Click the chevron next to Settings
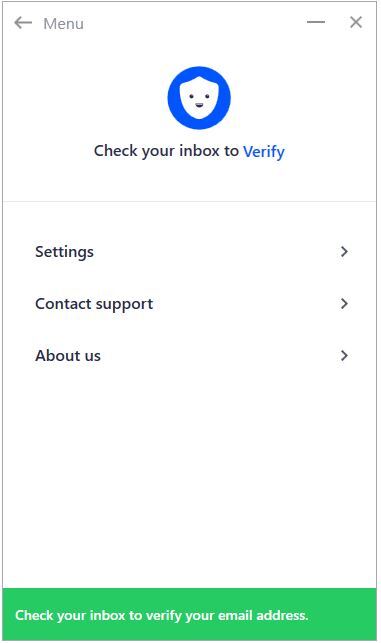Screen dimensions: 381x643 pos(344,251)
